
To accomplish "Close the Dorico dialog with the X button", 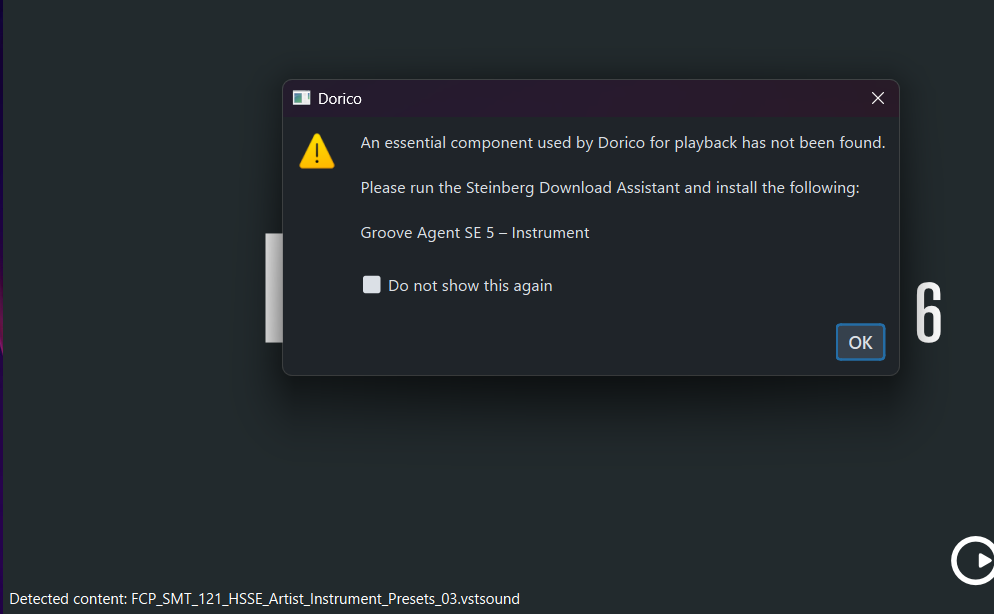I will click(x=877, y=98).
